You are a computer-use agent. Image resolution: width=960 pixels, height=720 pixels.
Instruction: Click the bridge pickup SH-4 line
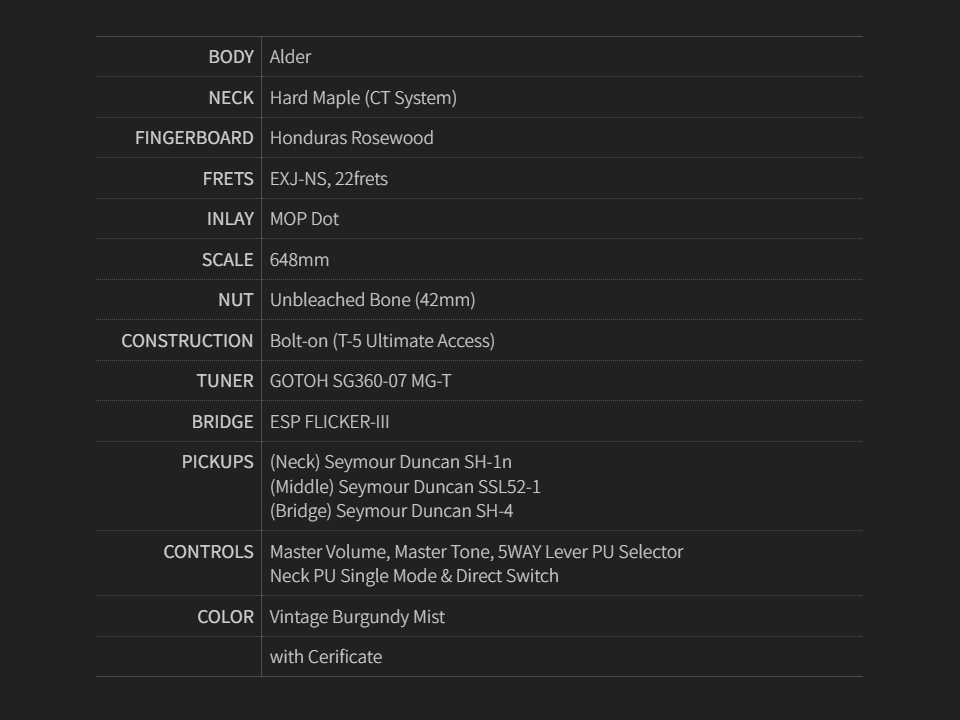click(x=391, y=511)
